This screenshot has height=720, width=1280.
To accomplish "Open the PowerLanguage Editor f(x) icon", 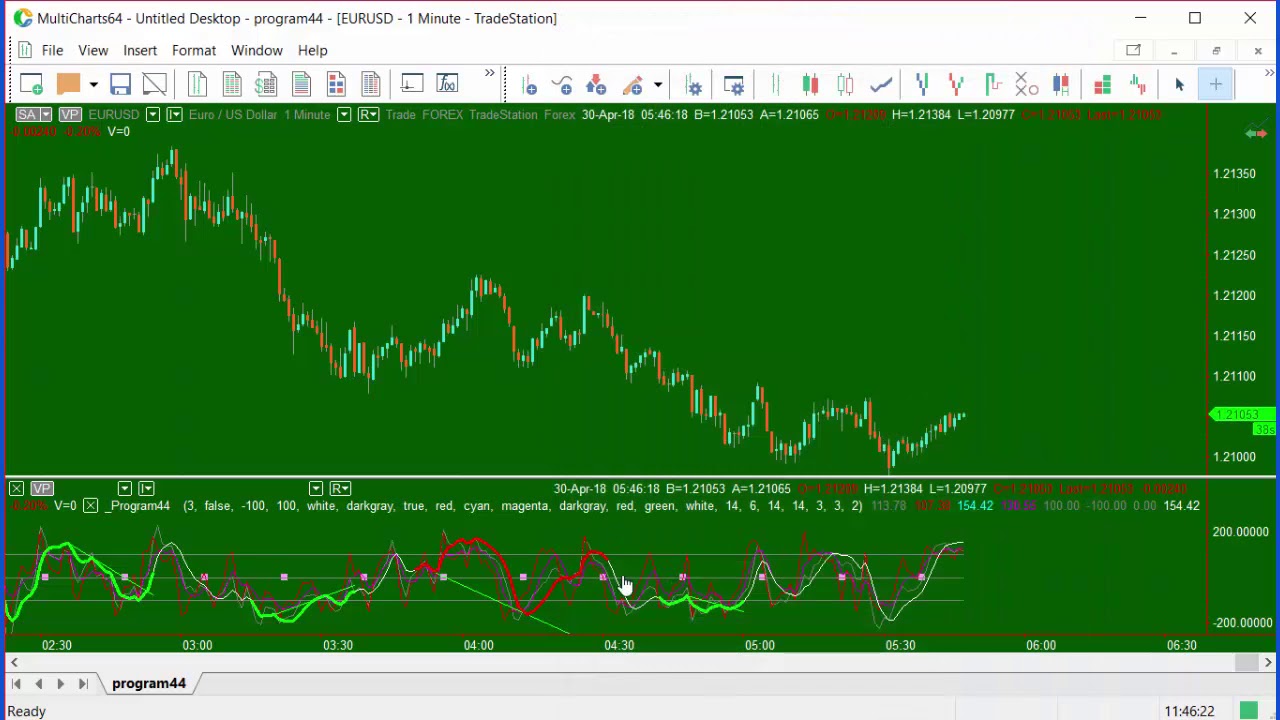I will [447, 85].
